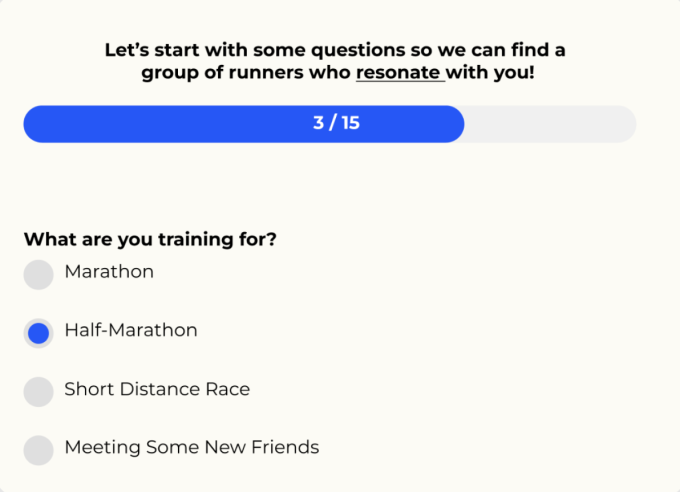Click the "Half-Marathon" option label text
The height and width of the screenshot is (492, 680).
131,330
